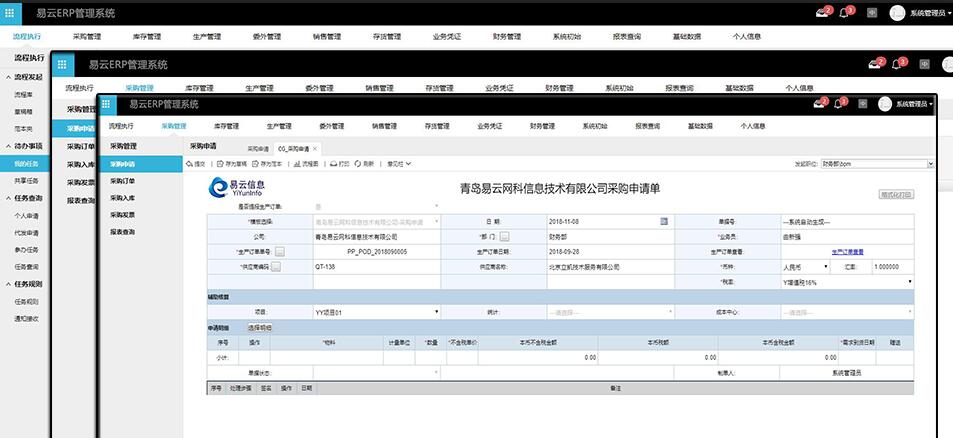
Task: Select 个人信息 in back window menu bar
Action: 747,36
